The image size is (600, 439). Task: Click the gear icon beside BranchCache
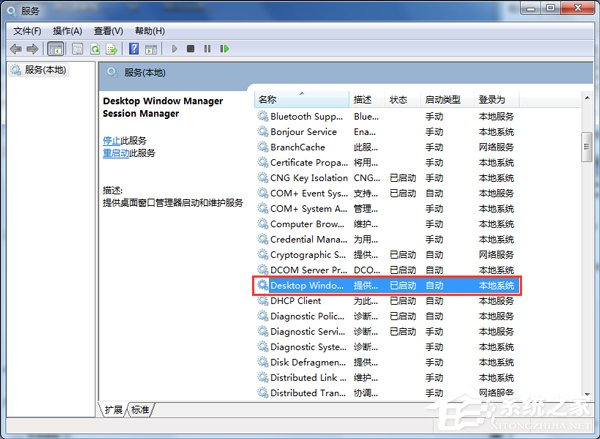263,147
